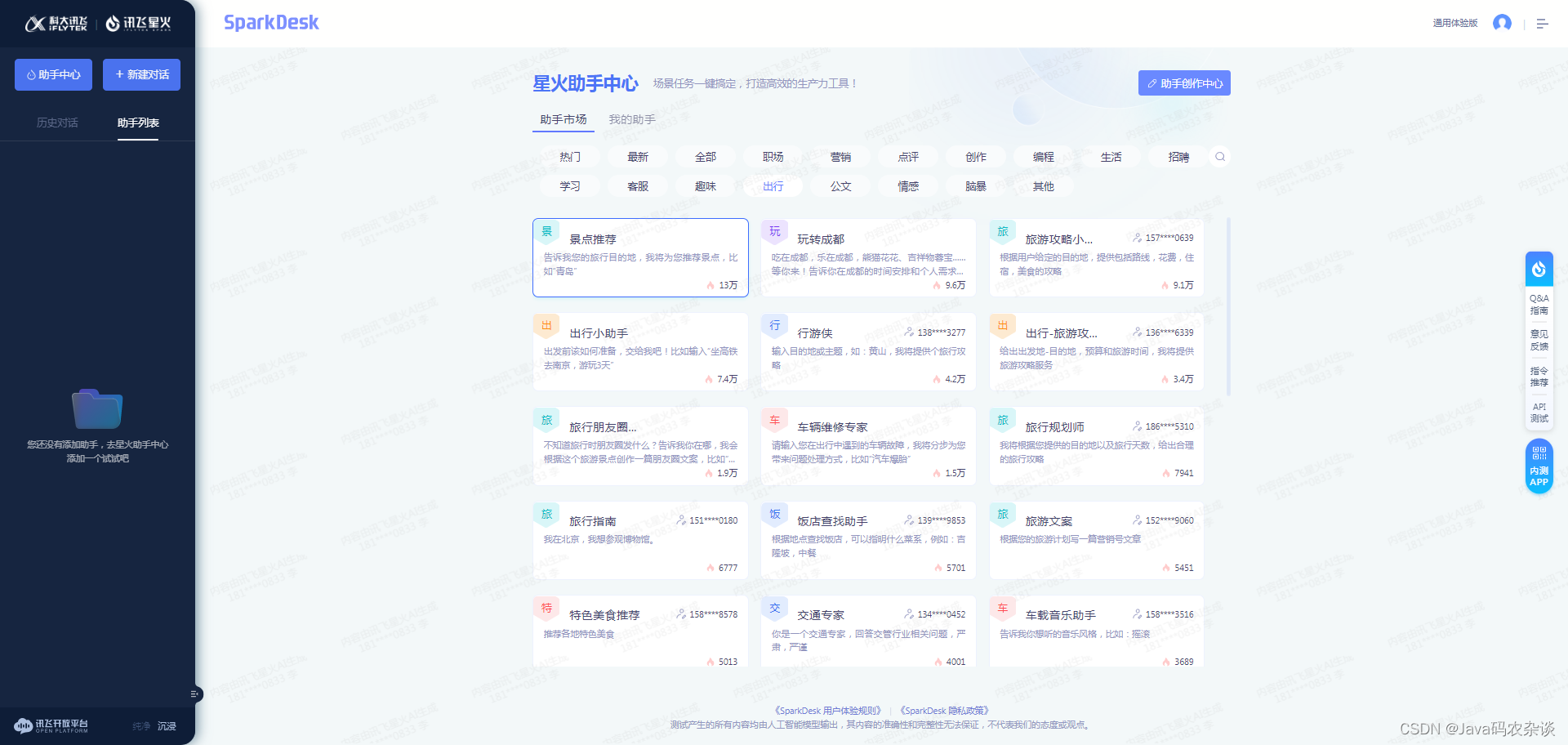The image size is (1568, 745).
Task: Collapse the sidebar with the edge arrow
Action: (194, 694)
